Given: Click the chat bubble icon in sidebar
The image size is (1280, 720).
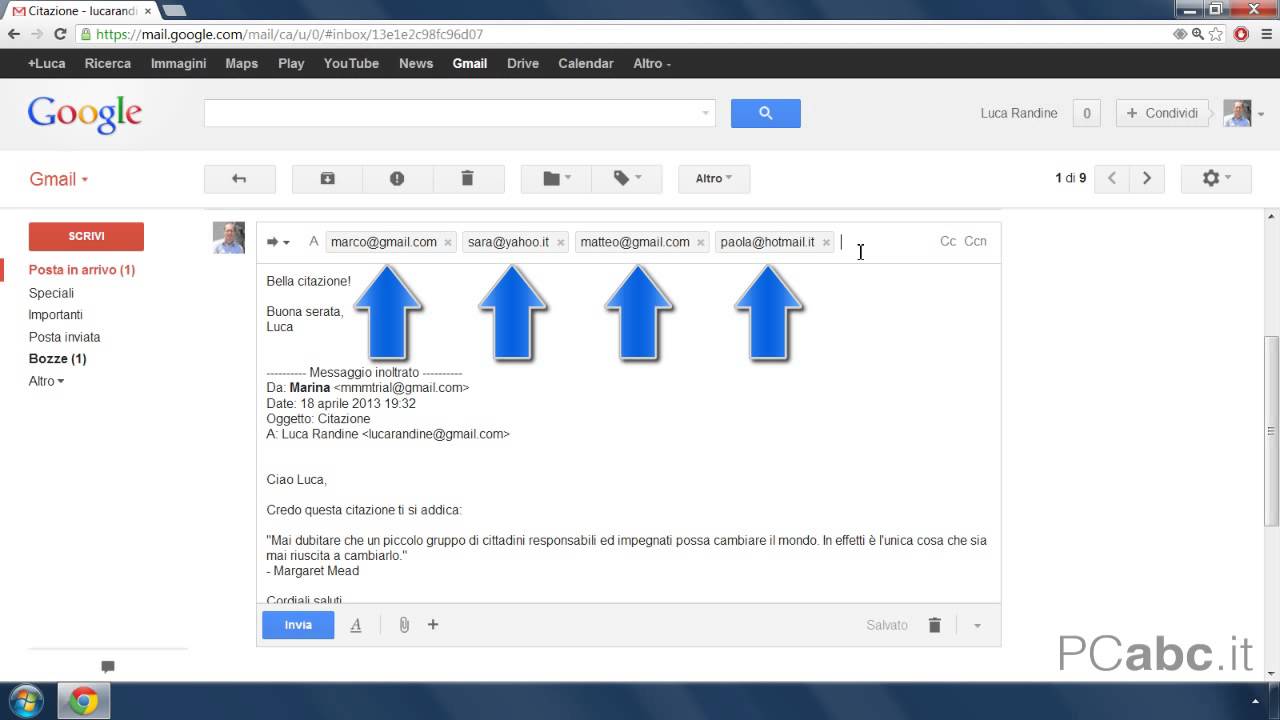Looking at the screenshot, I should point(108,666).
